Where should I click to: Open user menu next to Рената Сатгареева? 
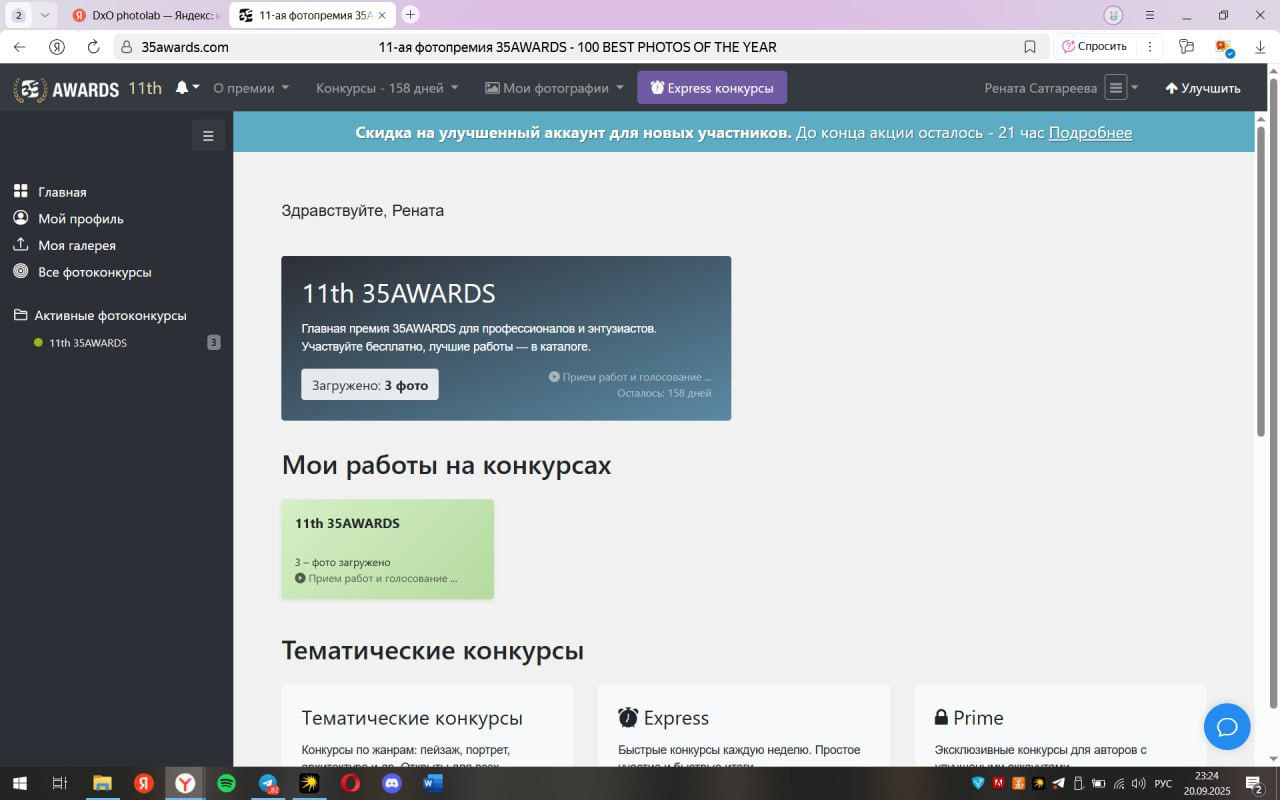click(1120, 88)
